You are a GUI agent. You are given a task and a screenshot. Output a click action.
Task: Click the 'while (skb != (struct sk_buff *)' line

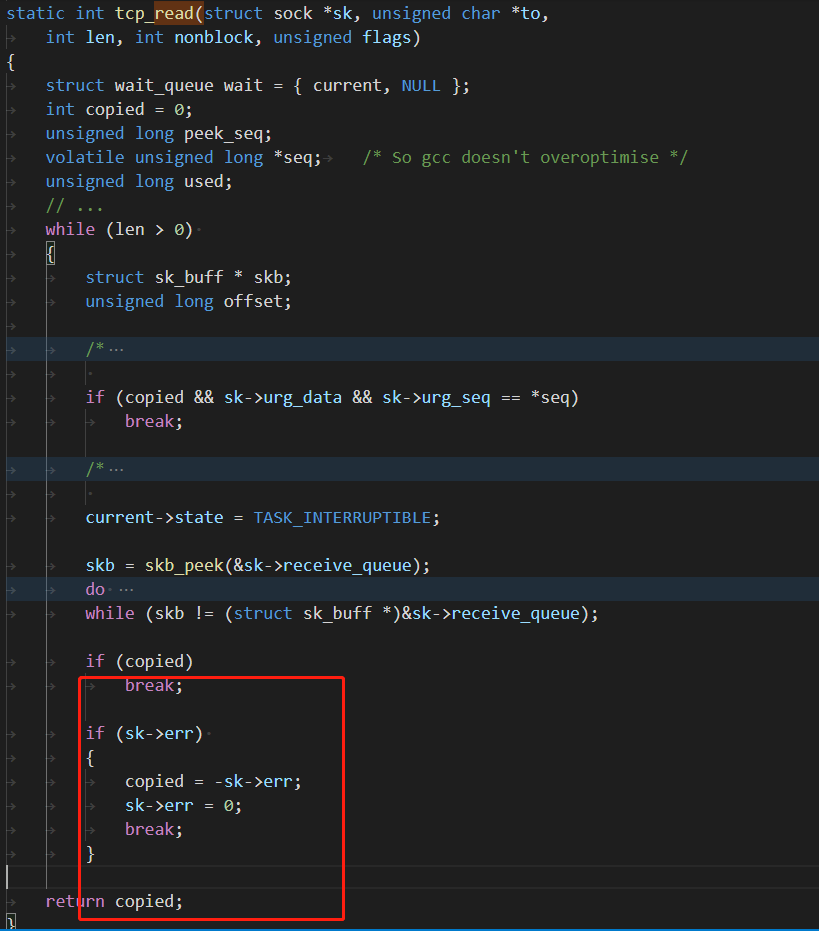341,613
